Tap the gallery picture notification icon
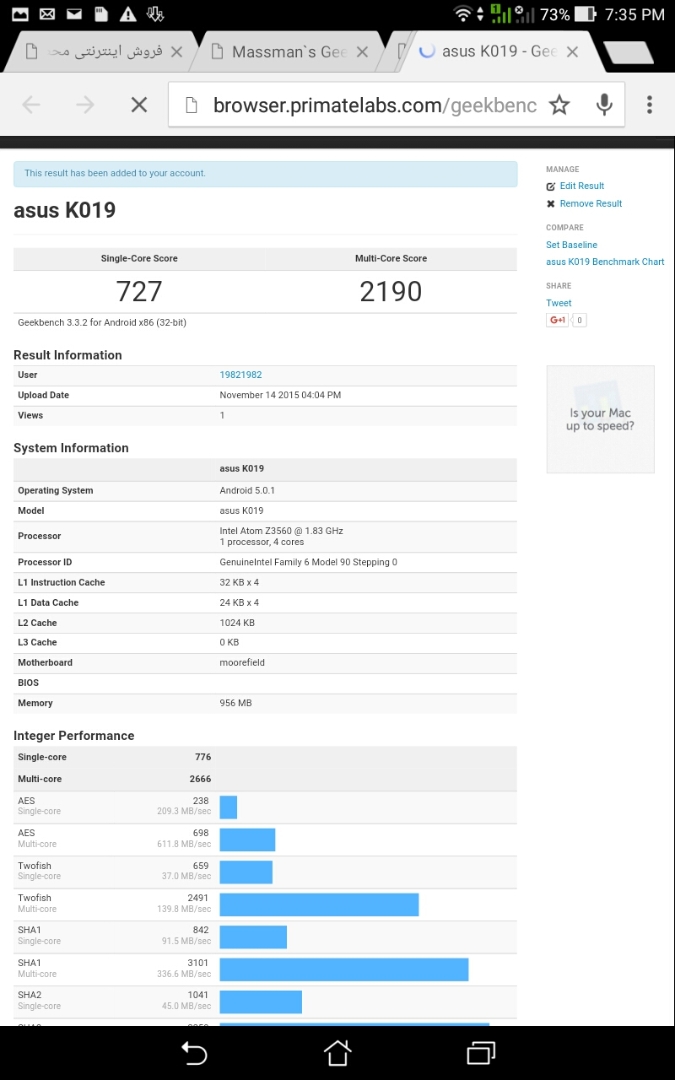This screenshot has width=675, height=1080. click(20, 14)
